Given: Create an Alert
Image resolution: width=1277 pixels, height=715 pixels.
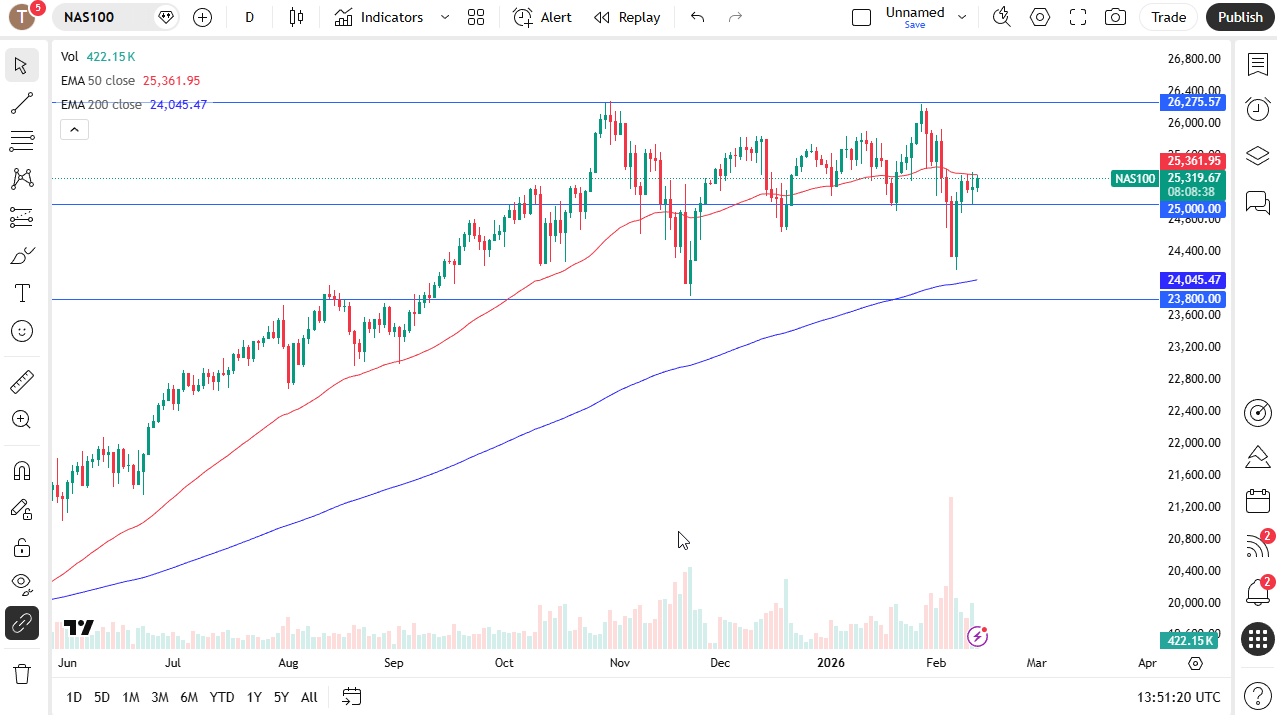Looking at the screenshot, I should 543,17.
